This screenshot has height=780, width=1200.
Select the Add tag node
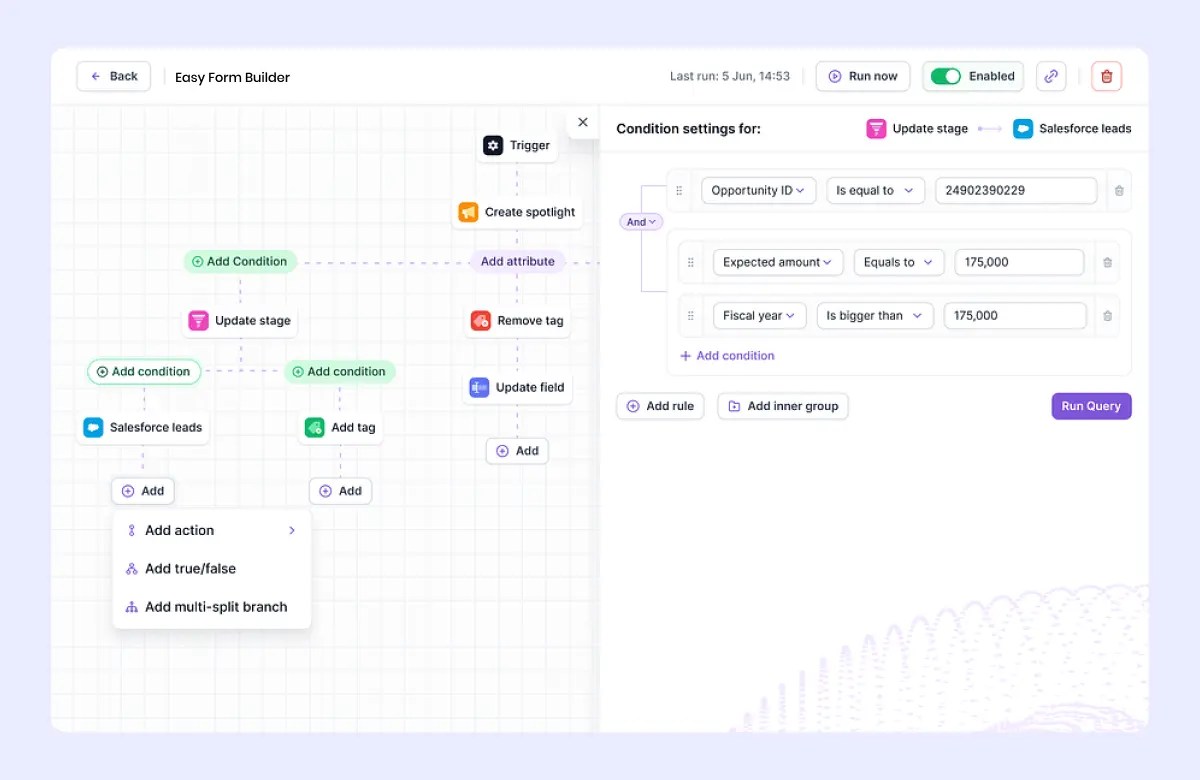(340, 427)
